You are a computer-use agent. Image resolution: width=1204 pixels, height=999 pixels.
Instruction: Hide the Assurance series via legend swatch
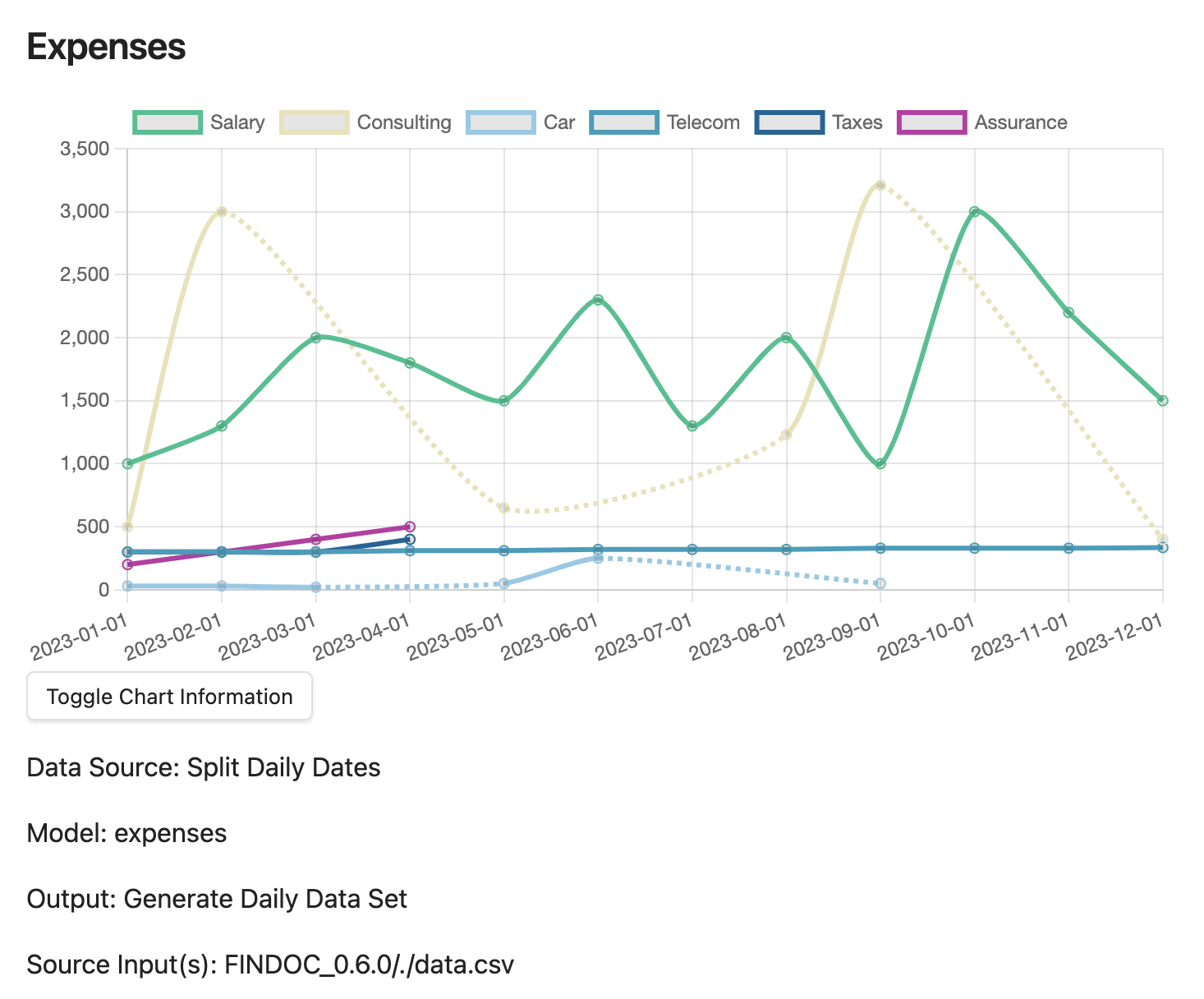(x=932, y=122)
